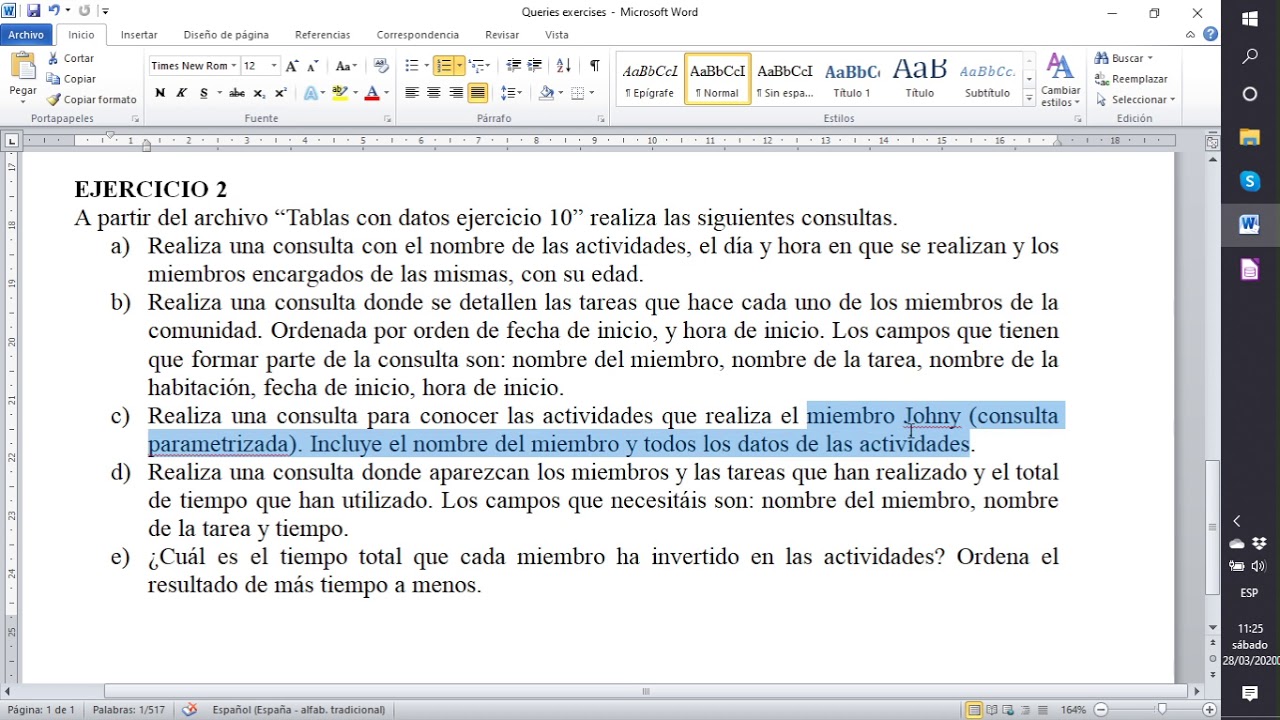Shrink font size with the smaller A icon

[313, 66]
